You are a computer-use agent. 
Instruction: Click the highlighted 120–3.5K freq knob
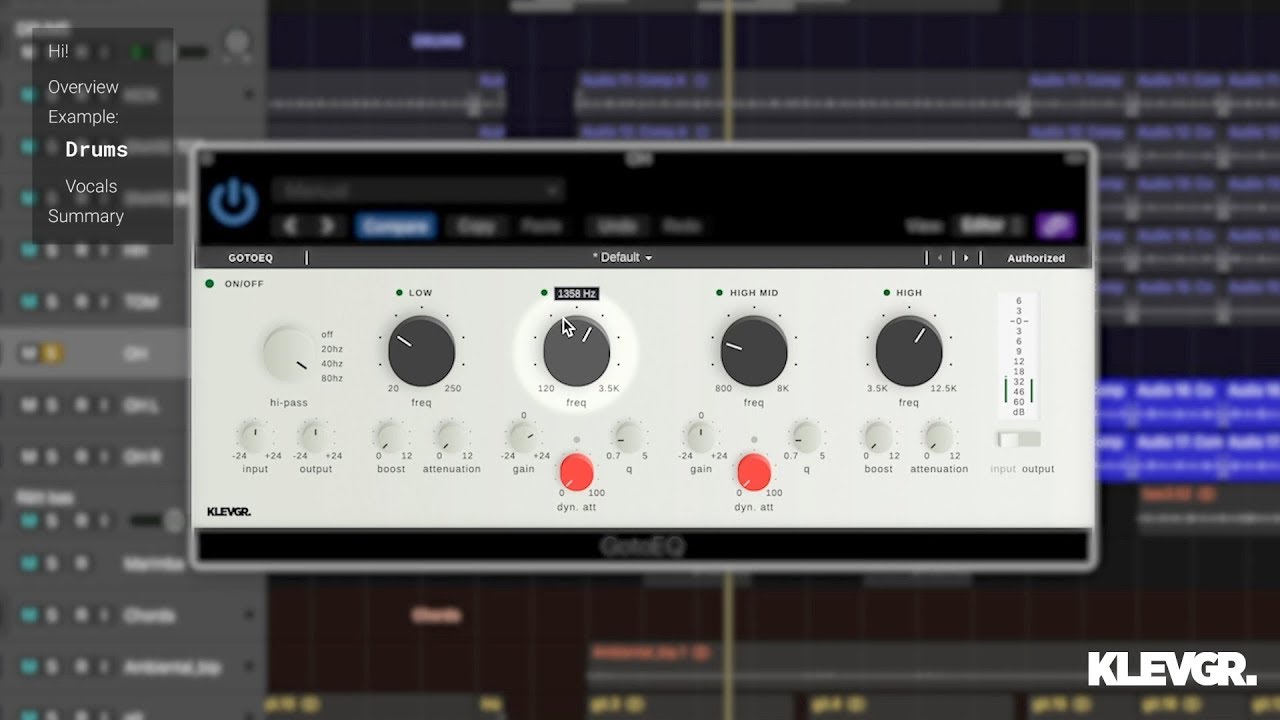coord(576,351)
